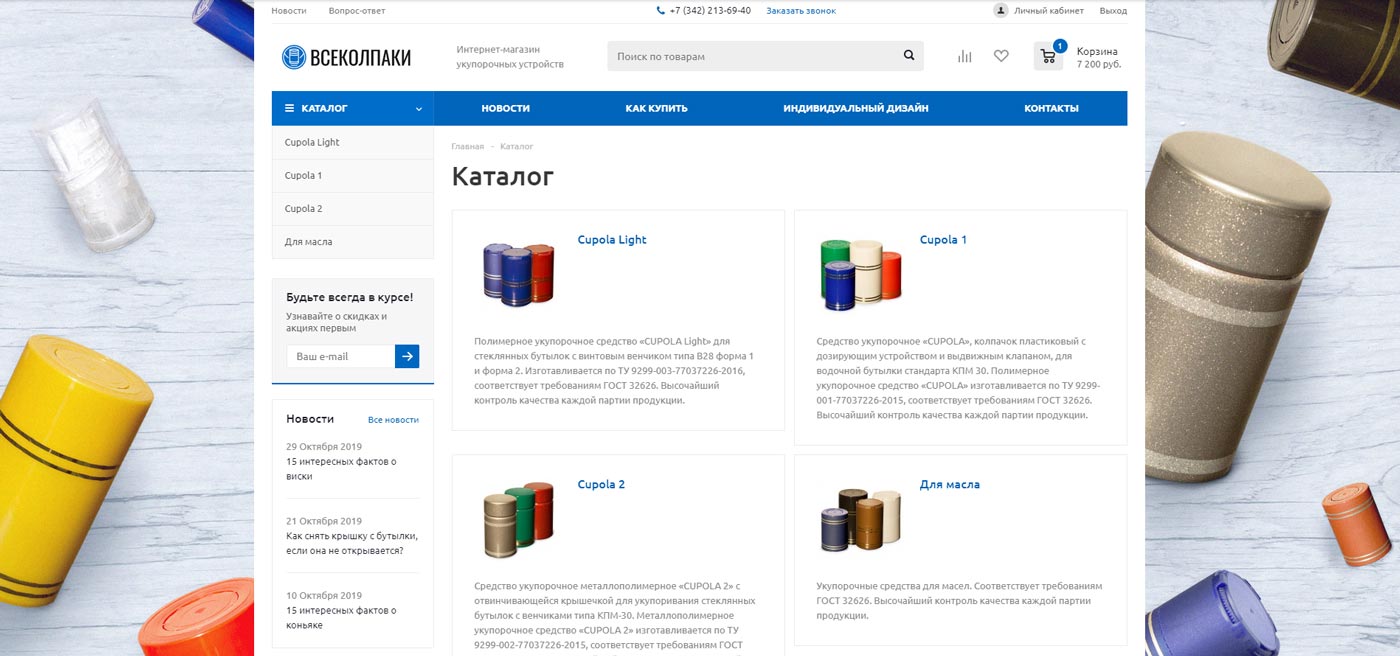Open the favorites heart icon
This screenshot has width=1400, height=656.
(x=1001, y=56)
